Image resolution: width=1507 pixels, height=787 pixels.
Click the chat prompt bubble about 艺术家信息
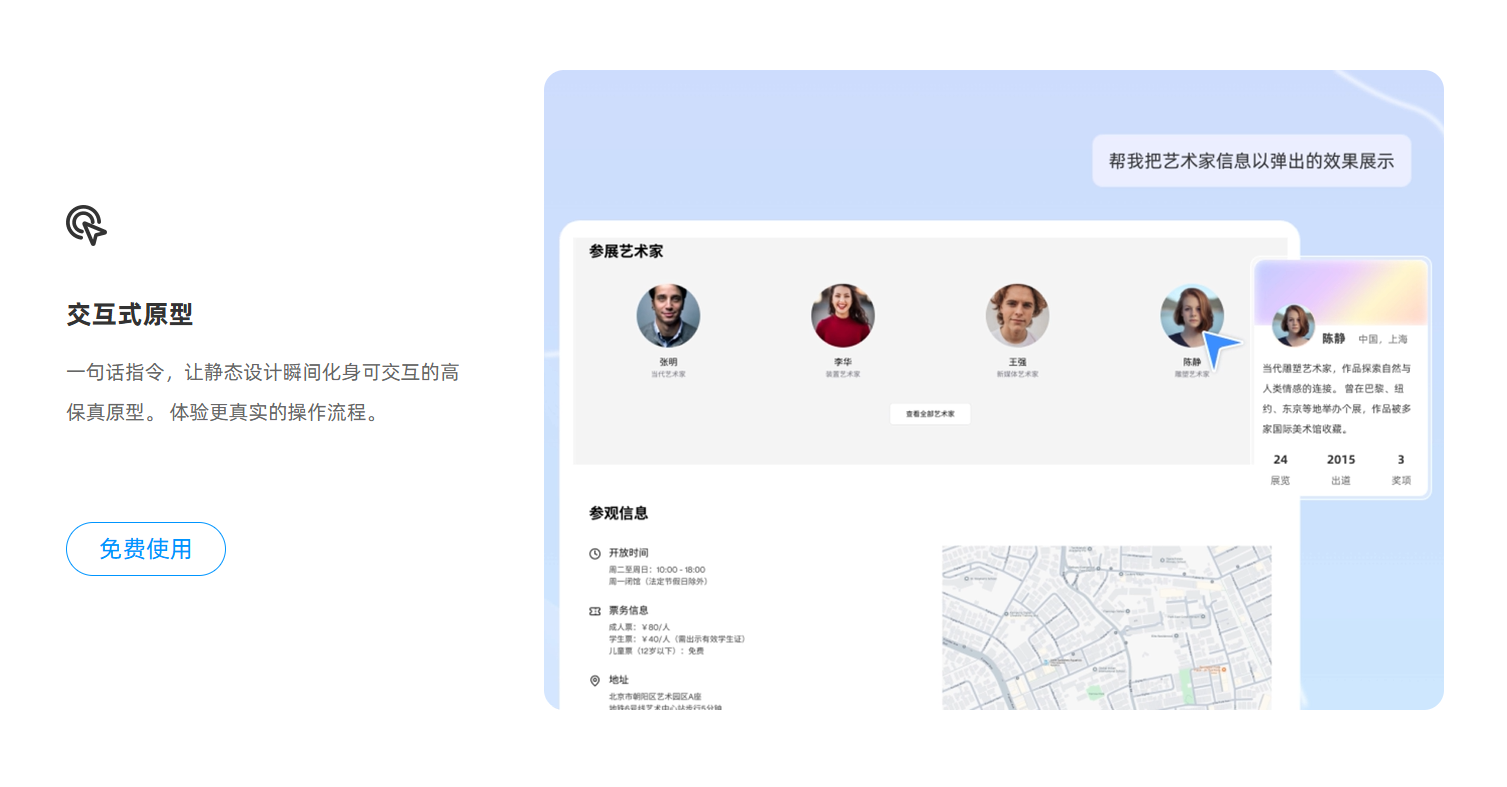click(x=1251, y=160)
